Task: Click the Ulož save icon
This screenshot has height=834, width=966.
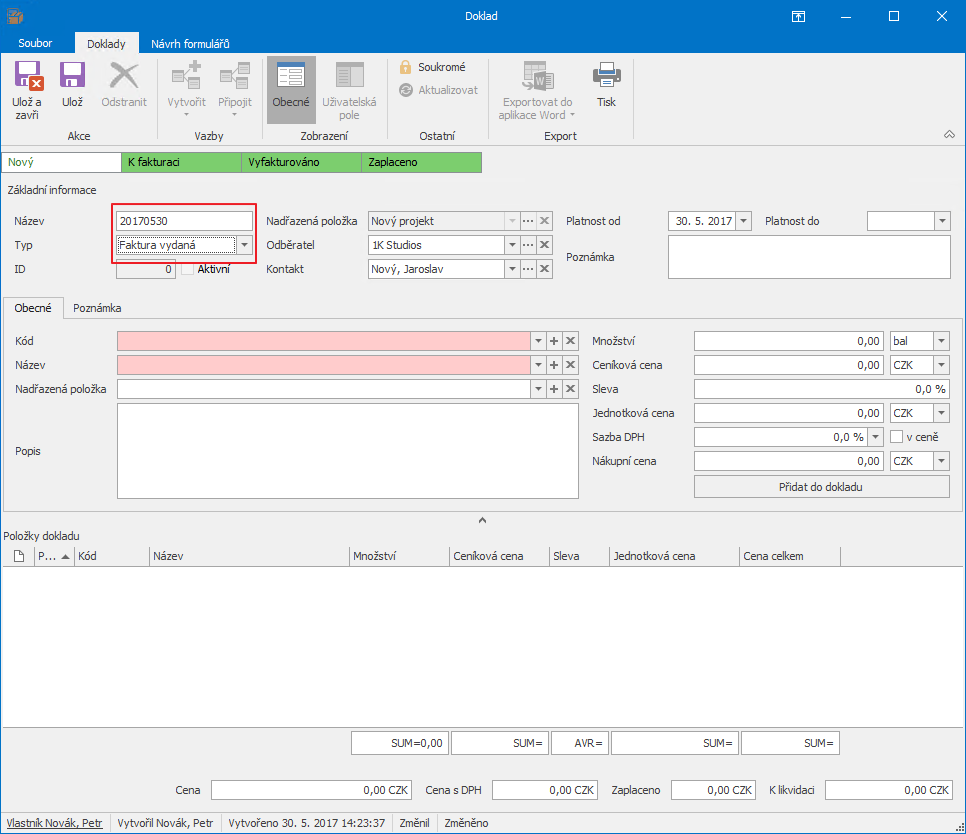Action: click(x=72, y=76)
